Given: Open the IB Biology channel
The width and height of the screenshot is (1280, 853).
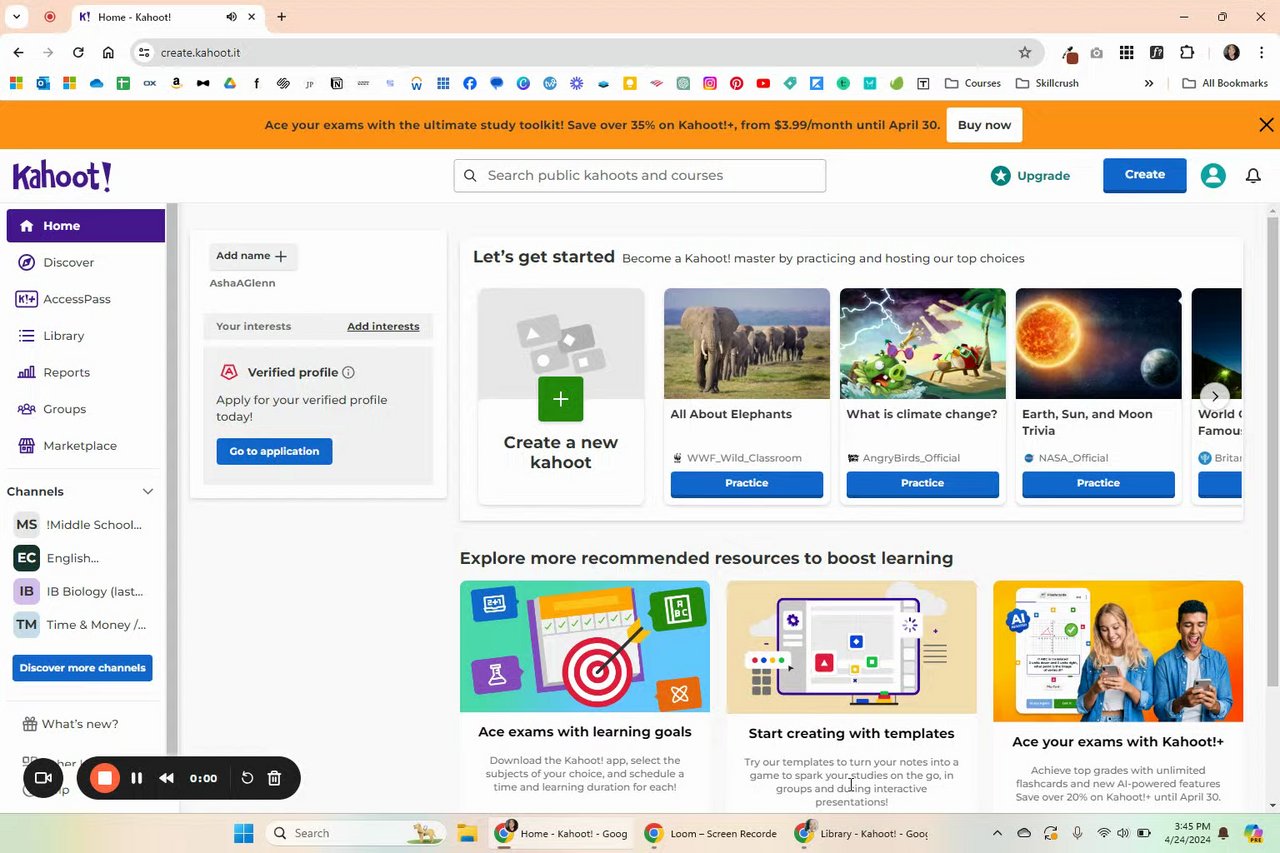Looking at the screenshot, I should [x=80, y=591].
